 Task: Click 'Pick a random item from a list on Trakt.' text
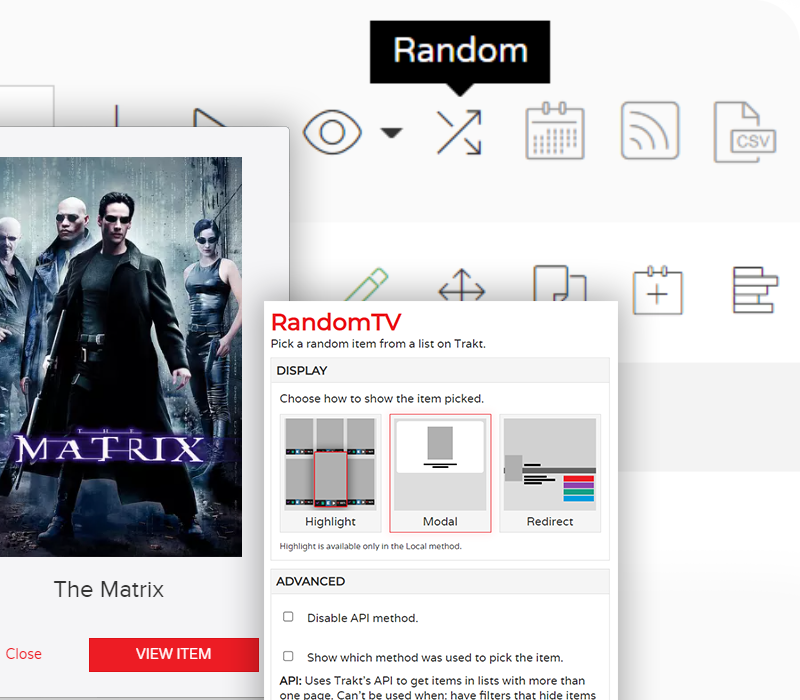(x=378, y=344)
